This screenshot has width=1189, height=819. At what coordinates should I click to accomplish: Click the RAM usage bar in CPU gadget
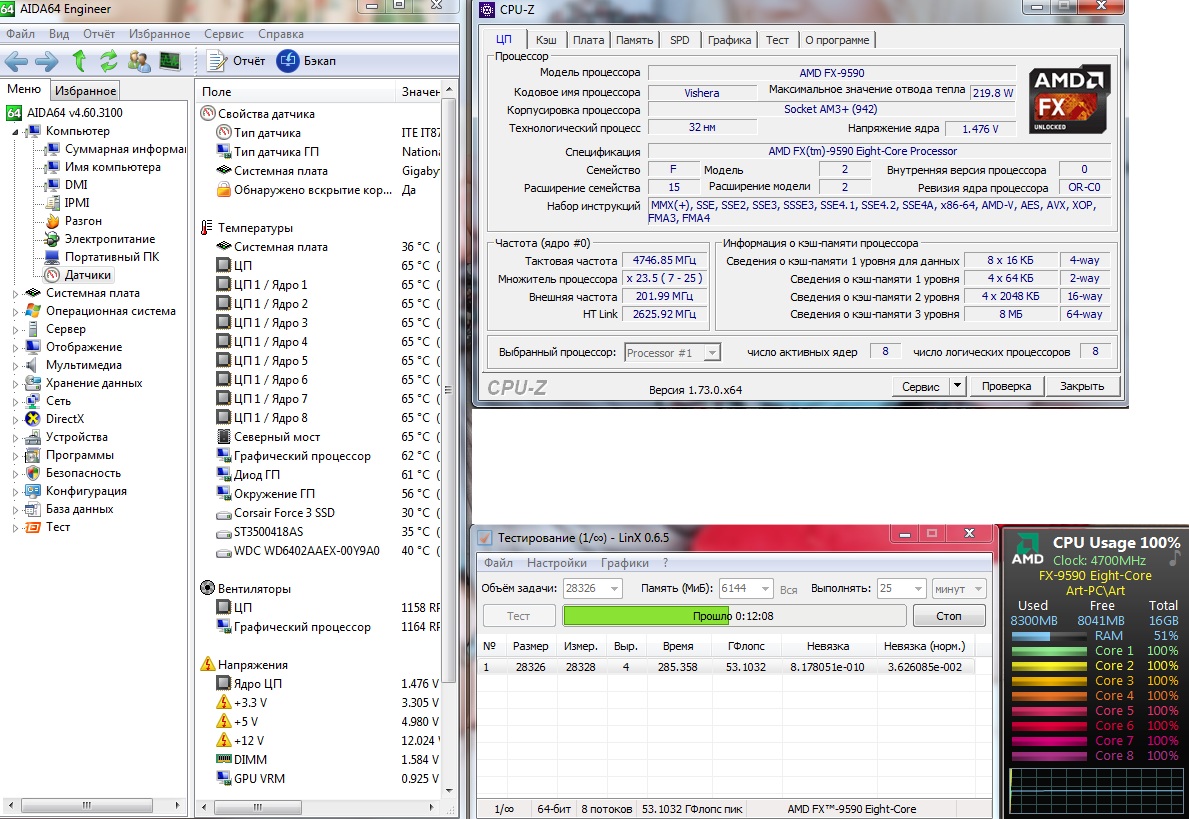coord(1049,636)
